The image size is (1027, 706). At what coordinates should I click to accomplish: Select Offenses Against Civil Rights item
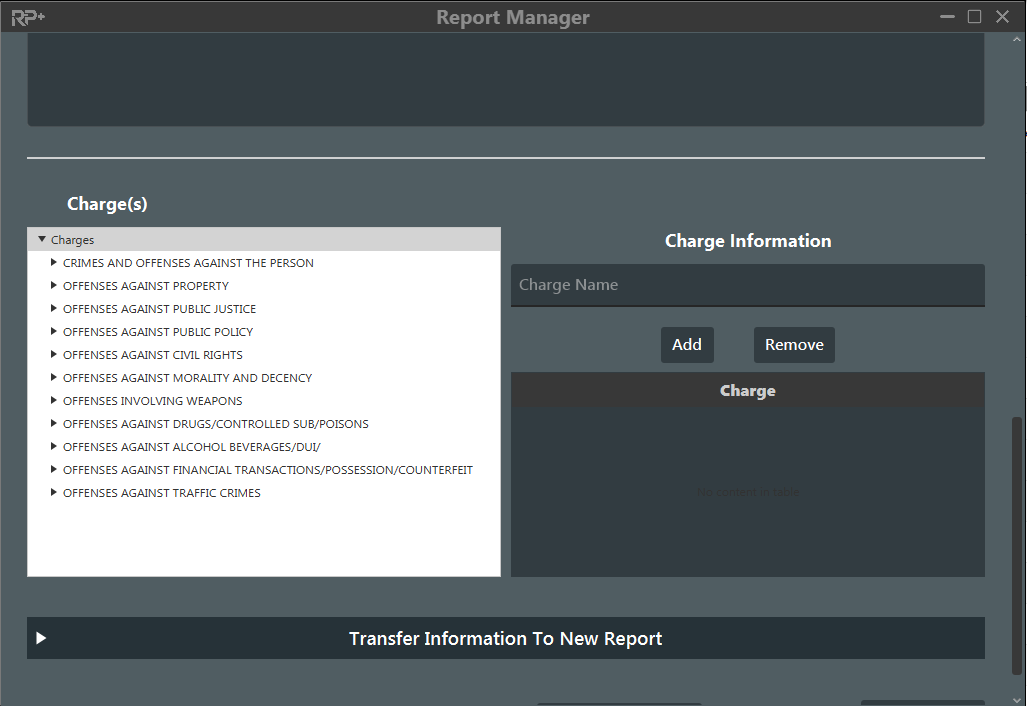[152, 355]
